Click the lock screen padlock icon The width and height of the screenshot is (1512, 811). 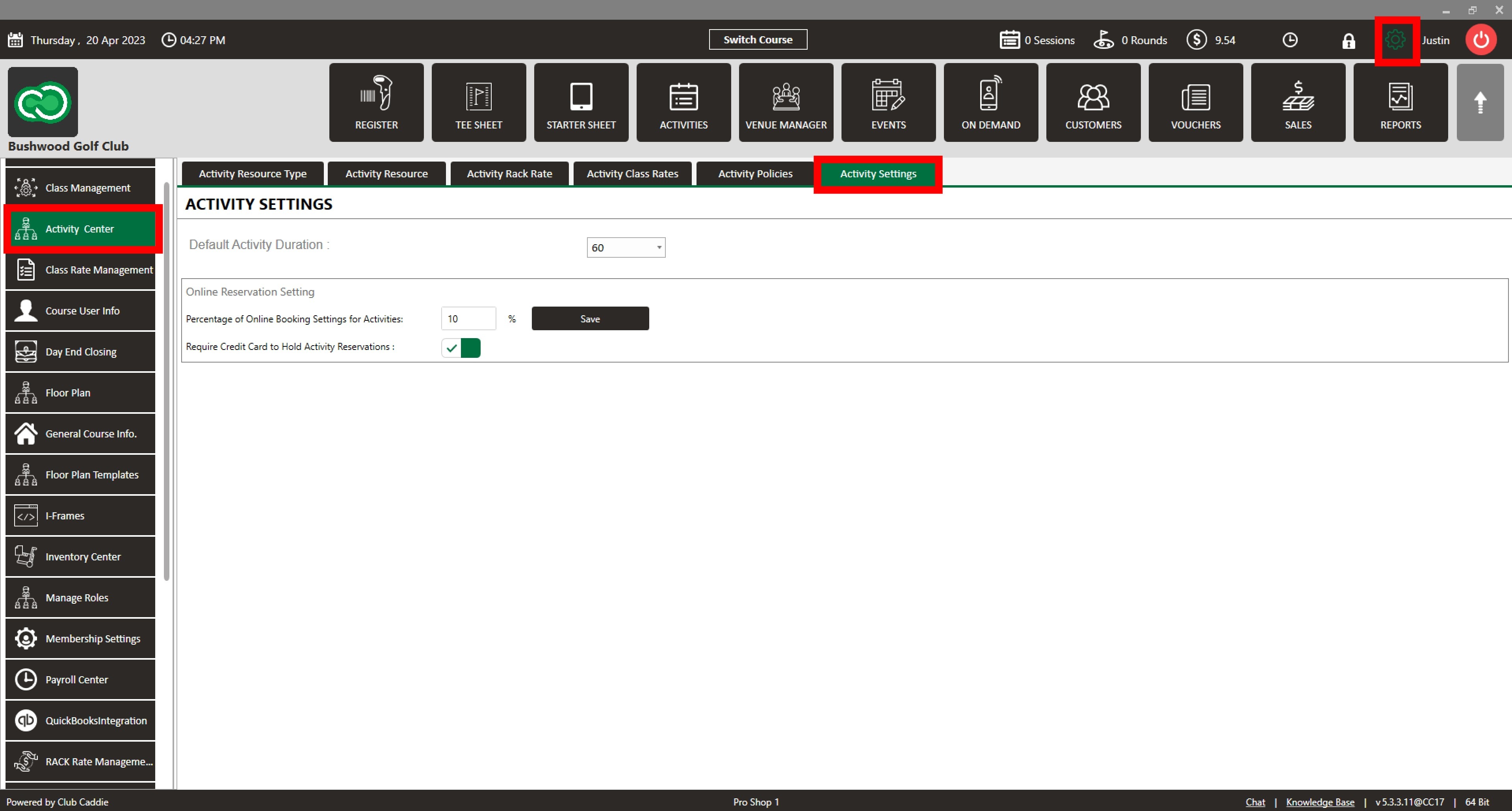coord(1348,41)
